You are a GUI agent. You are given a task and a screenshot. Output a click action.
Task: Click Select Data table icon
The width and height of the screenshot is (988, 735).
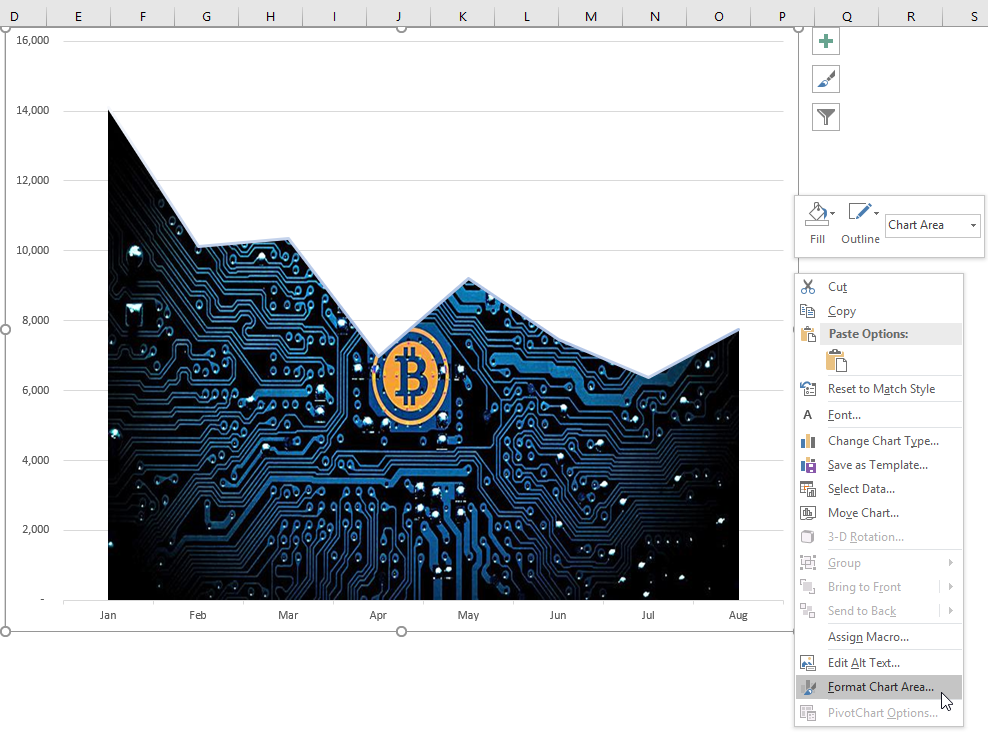pos(808,489)
